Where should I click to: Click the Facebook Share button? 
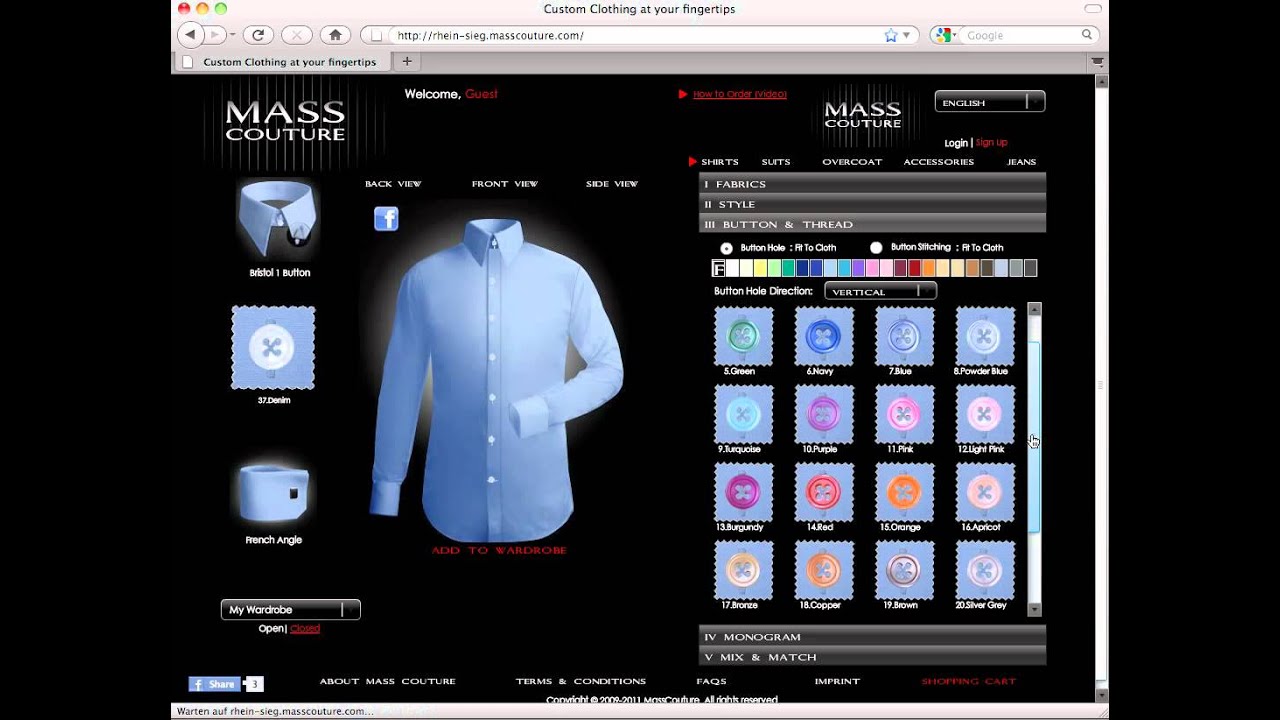coord(215,684)
